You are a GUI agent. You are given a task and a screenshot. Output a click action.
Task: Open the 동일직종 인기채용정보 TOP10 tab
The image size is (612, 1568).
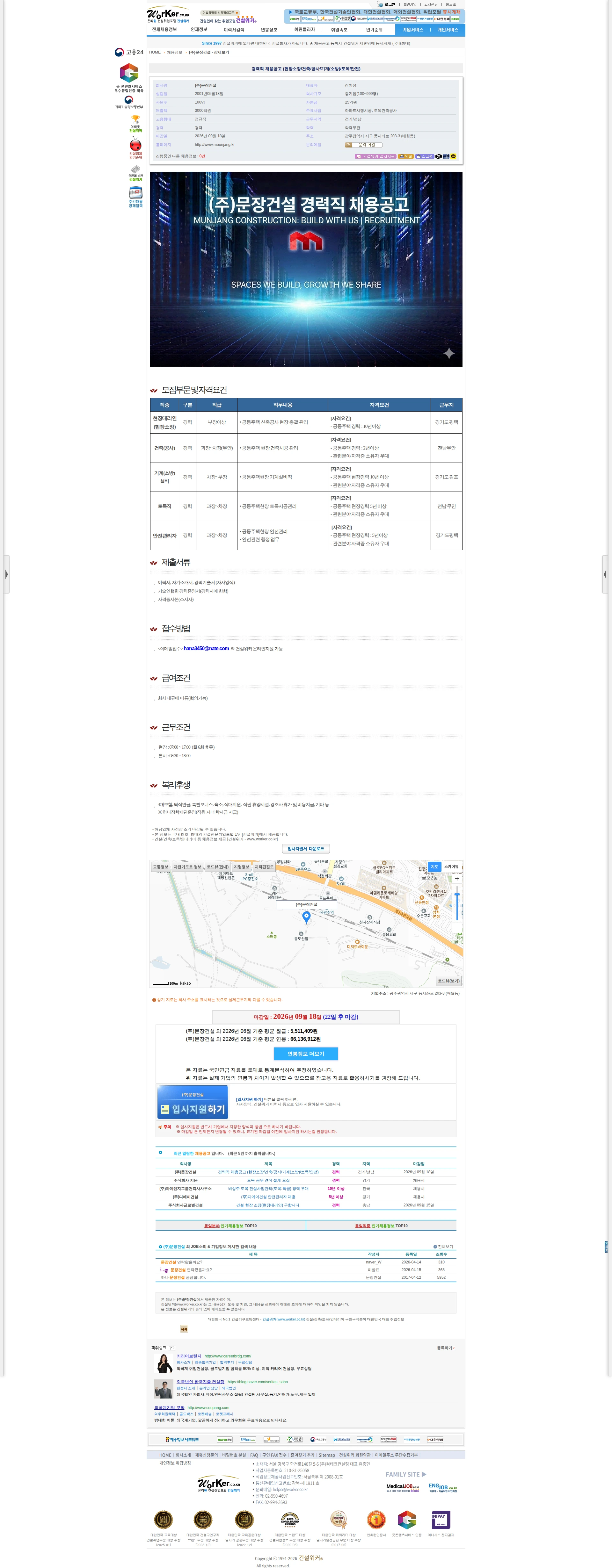(x=381, y=1226)
